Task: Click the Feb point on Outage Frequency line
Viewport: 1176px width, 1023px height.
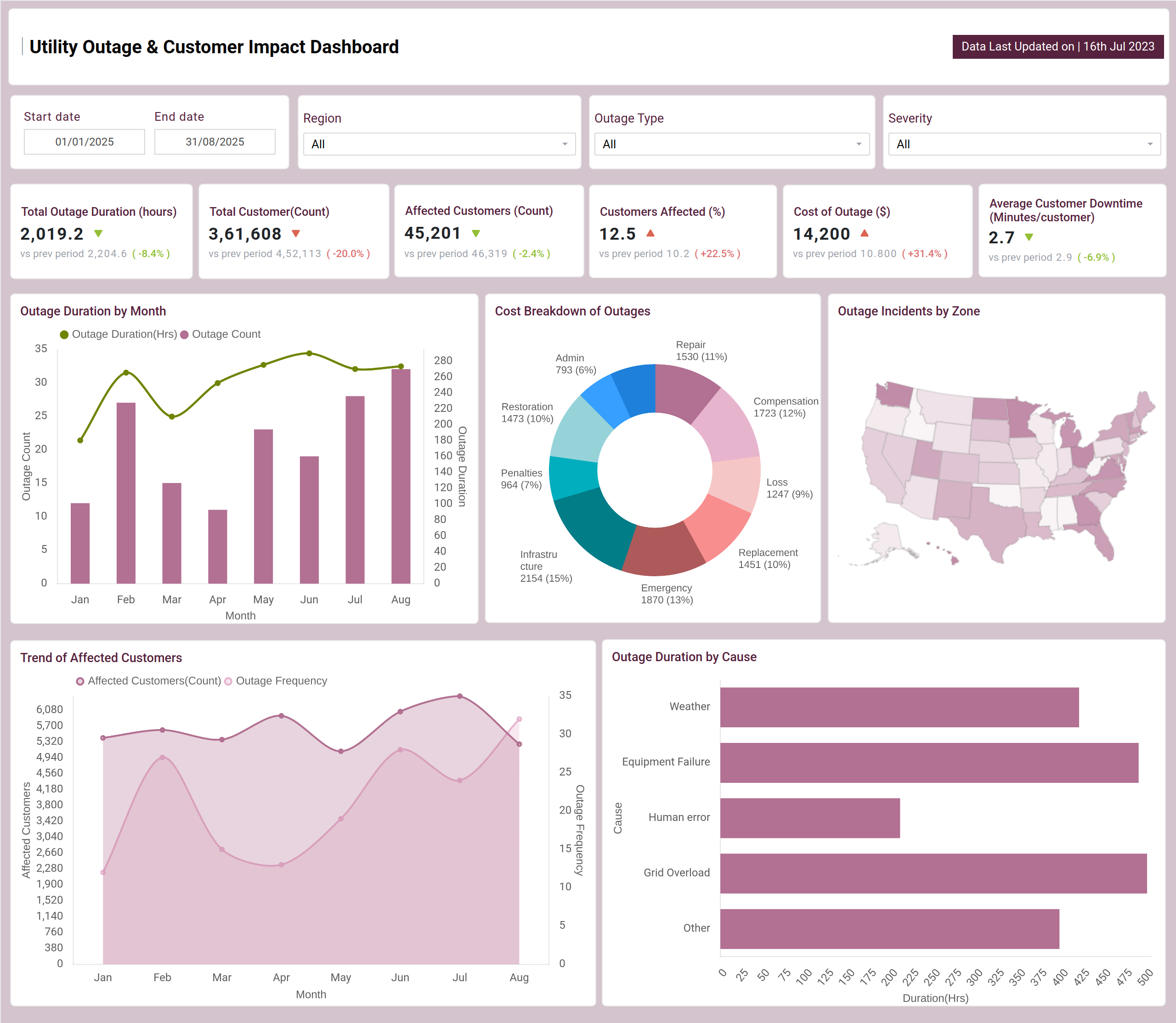Action: click(162, 758)
